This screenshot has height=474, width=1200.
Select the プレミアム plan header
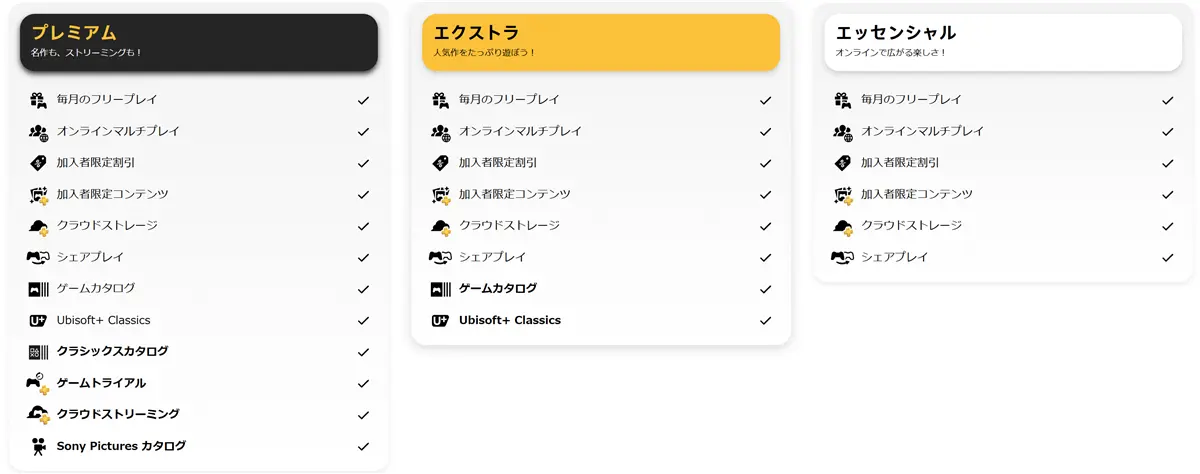(x=199, y=42)
